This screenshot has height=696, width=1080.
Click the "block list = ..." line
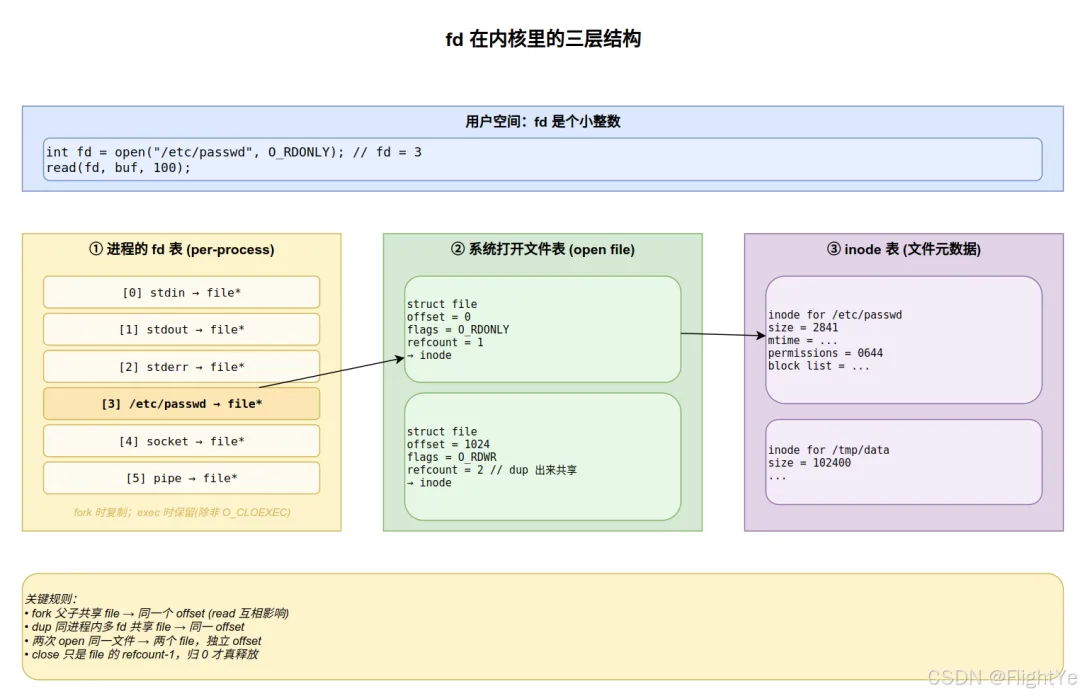click(x=819, y=366)
